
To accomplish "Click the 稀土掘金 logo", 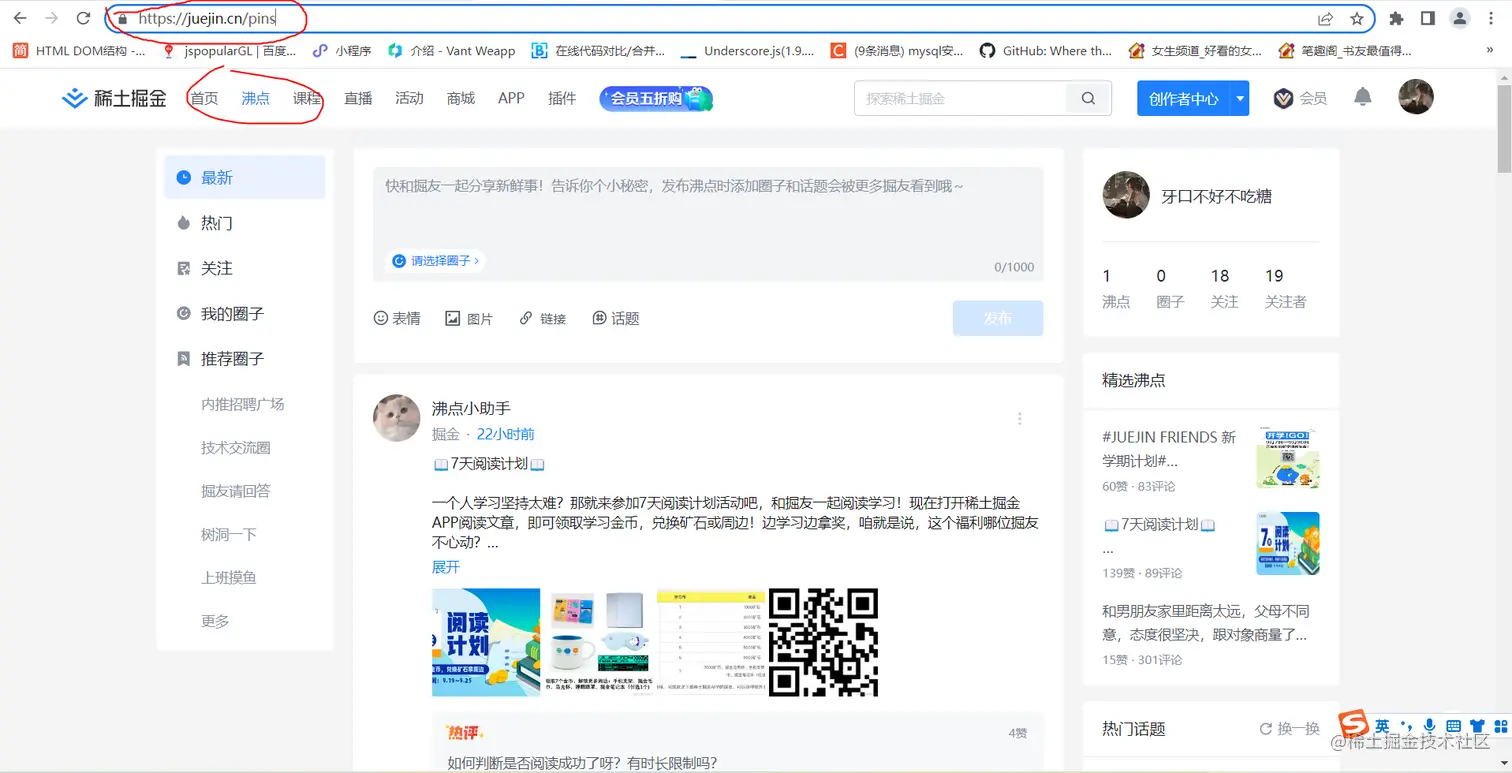I will click(x=114, y=98).
